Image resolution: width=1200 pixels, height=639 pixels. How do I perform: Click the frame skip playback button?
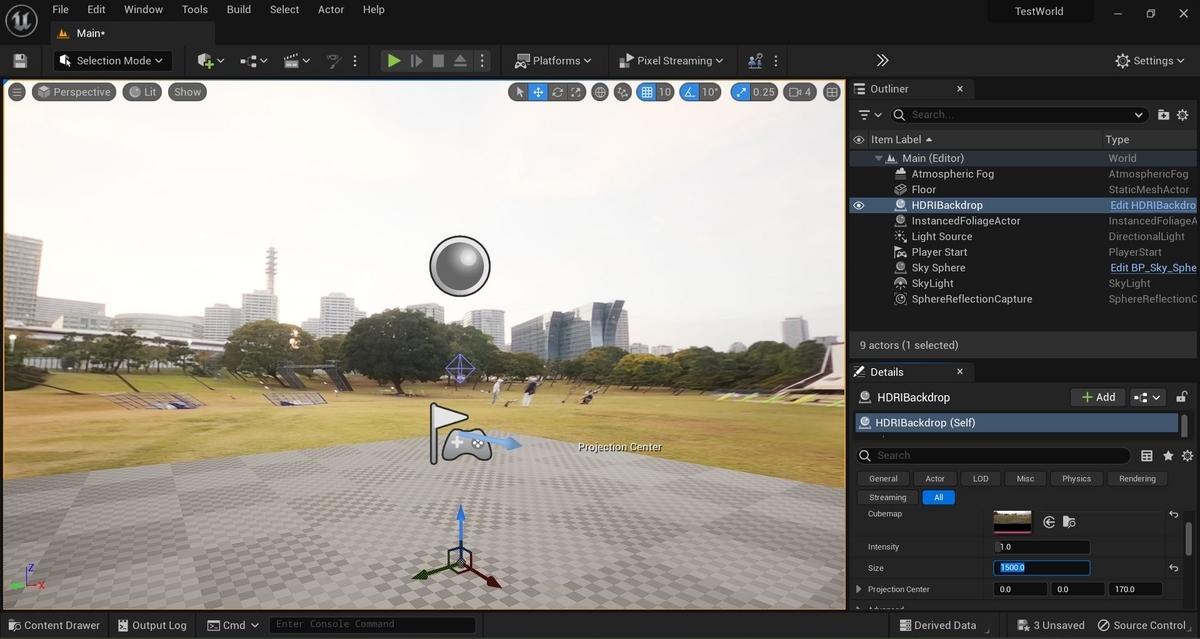click(417, 61)
